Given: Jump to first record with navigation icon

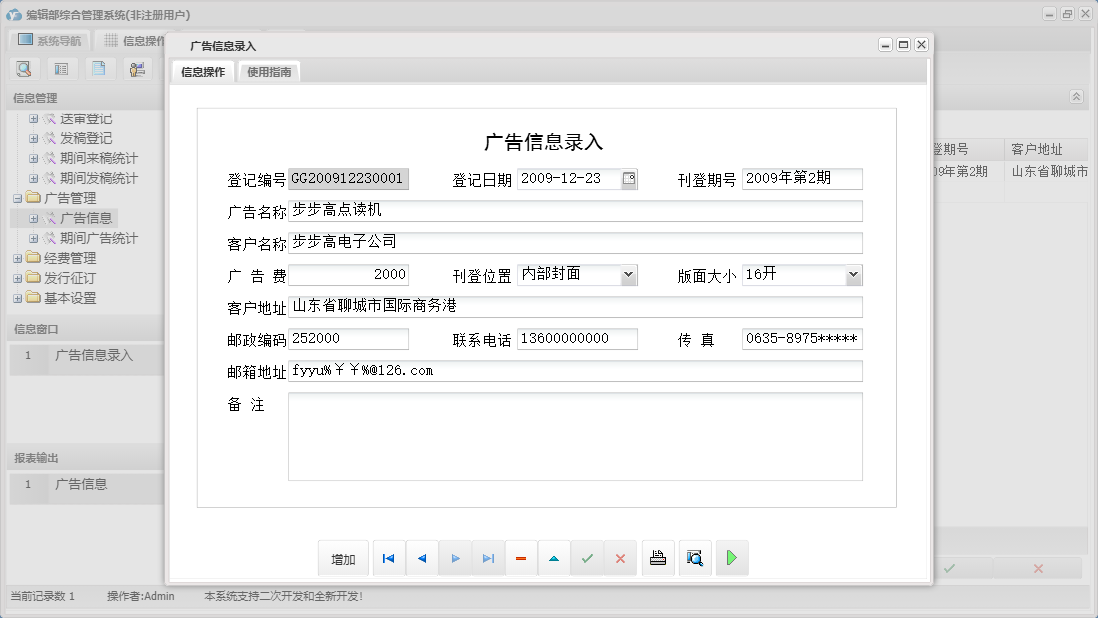Looking at the screenshot, I should [388, 558].
